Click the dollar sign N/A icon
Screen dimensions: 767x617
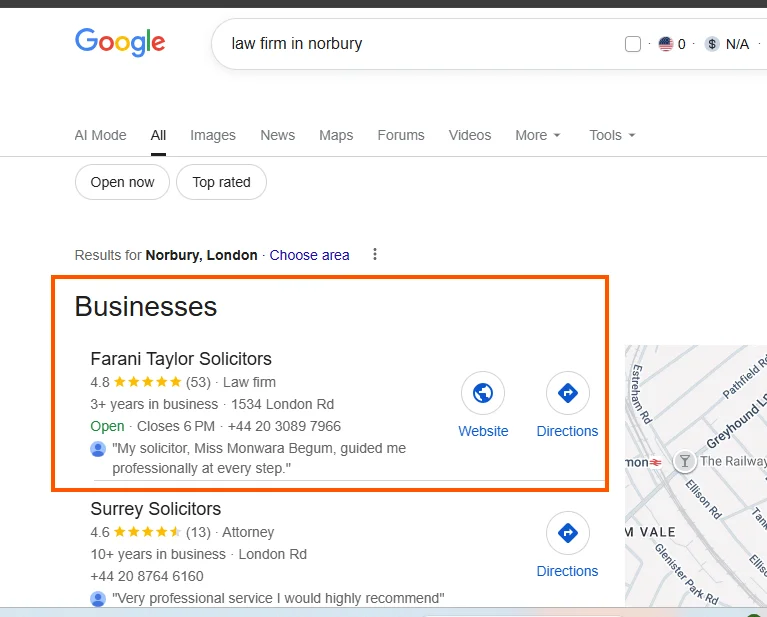click(x=712, y=44)
